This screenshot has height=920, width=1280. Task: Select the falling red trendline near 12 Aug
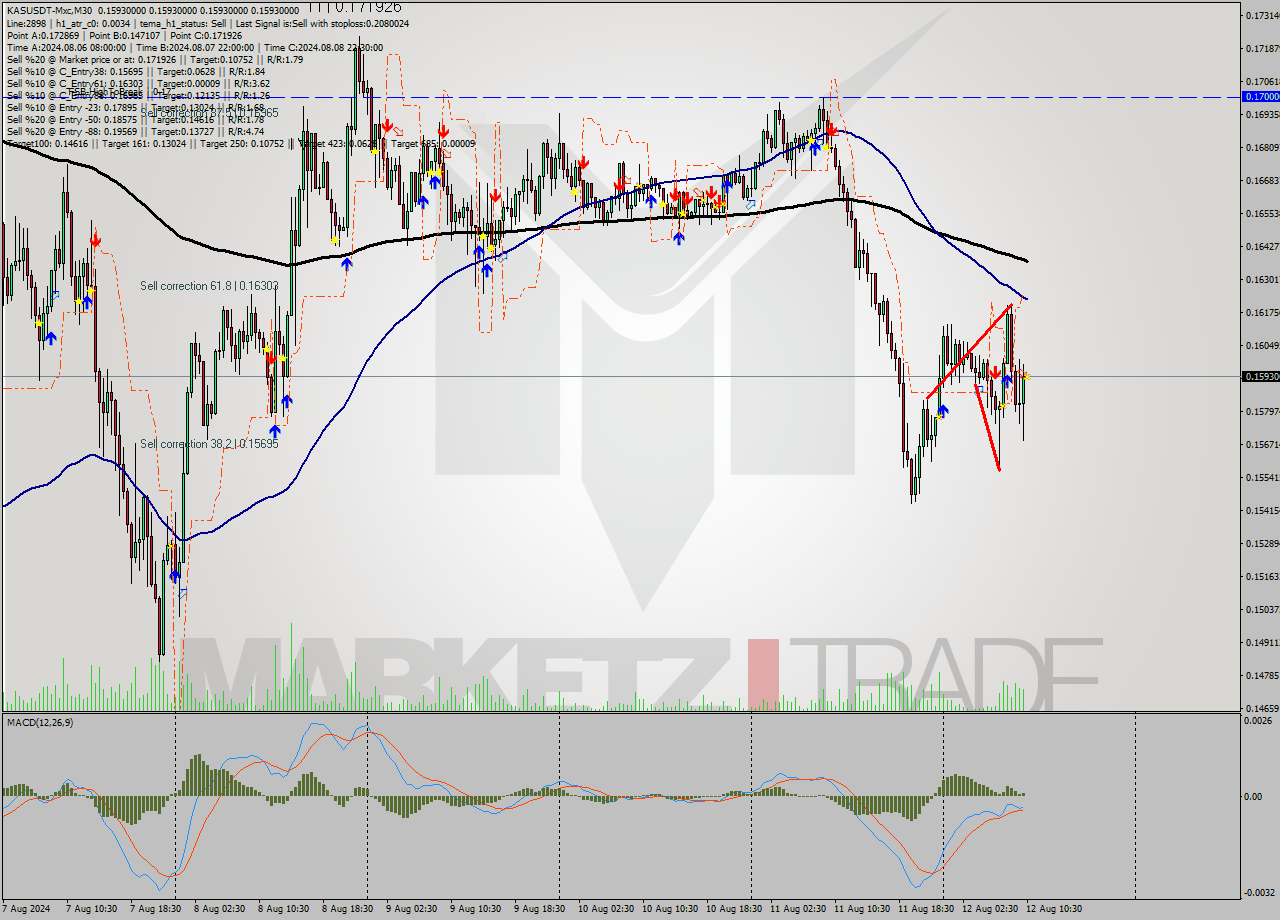[x=987, y=427]
